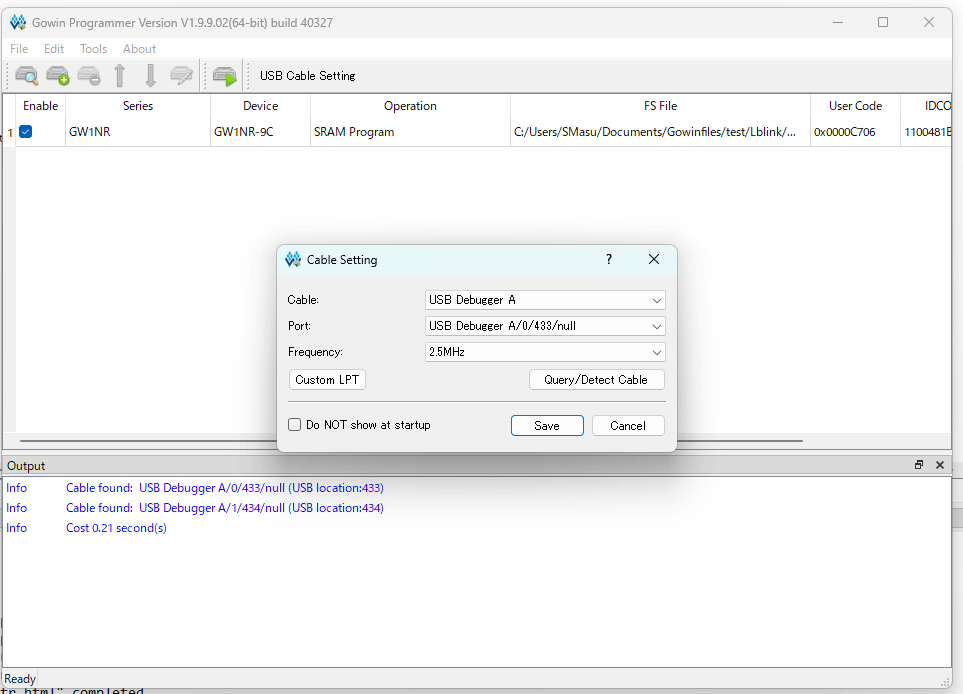Screen dimensions: 963x694
Task: Click the Program/Configure run icon
Action: [x=225, y=76]
